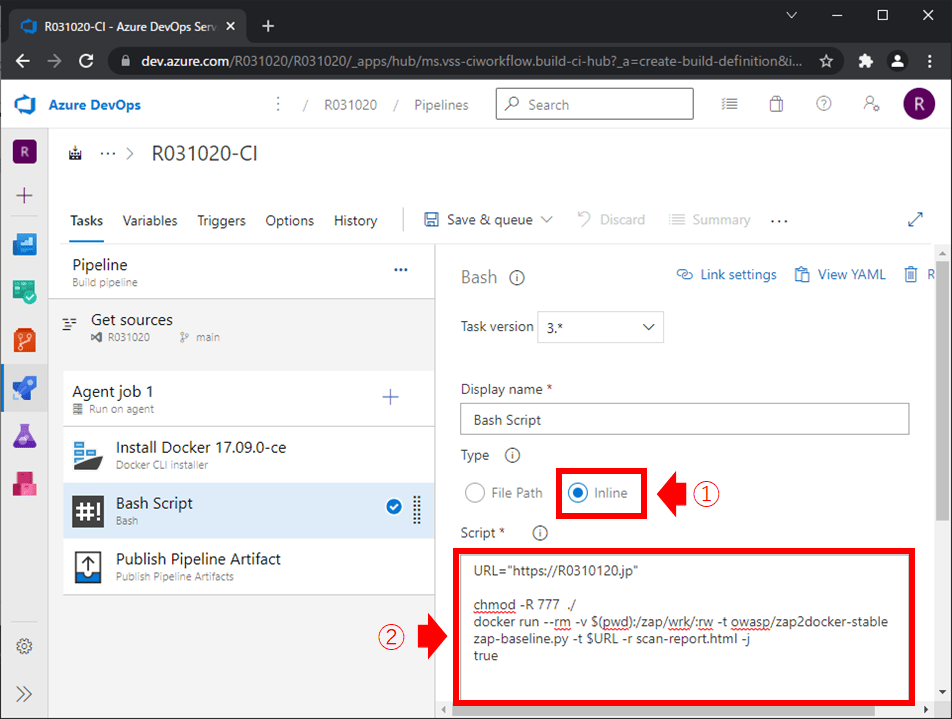Open the Chrome three-dot menu

click(x=930, y=61)
